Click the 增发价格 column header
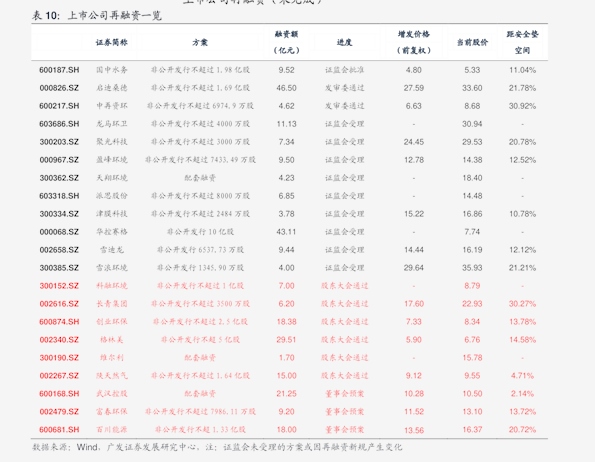The image size is (595, 462). pyautogui.click(x=414, y=42)
